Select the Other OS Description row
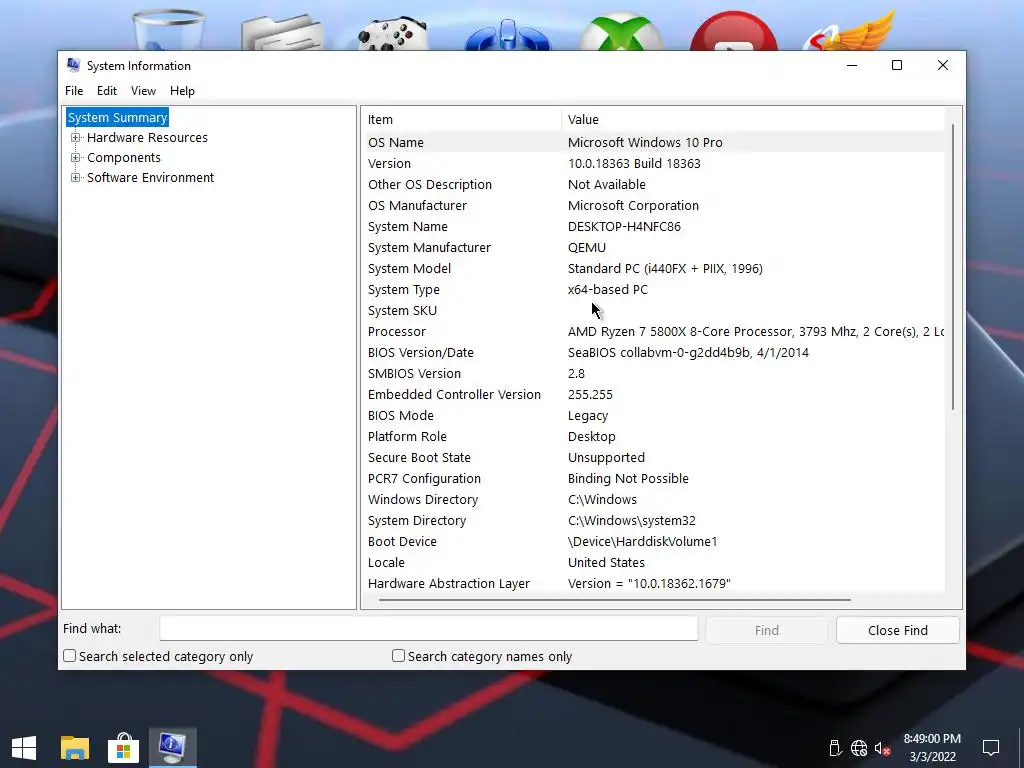Screen dimensions: 1024x768 coord(654,184)
